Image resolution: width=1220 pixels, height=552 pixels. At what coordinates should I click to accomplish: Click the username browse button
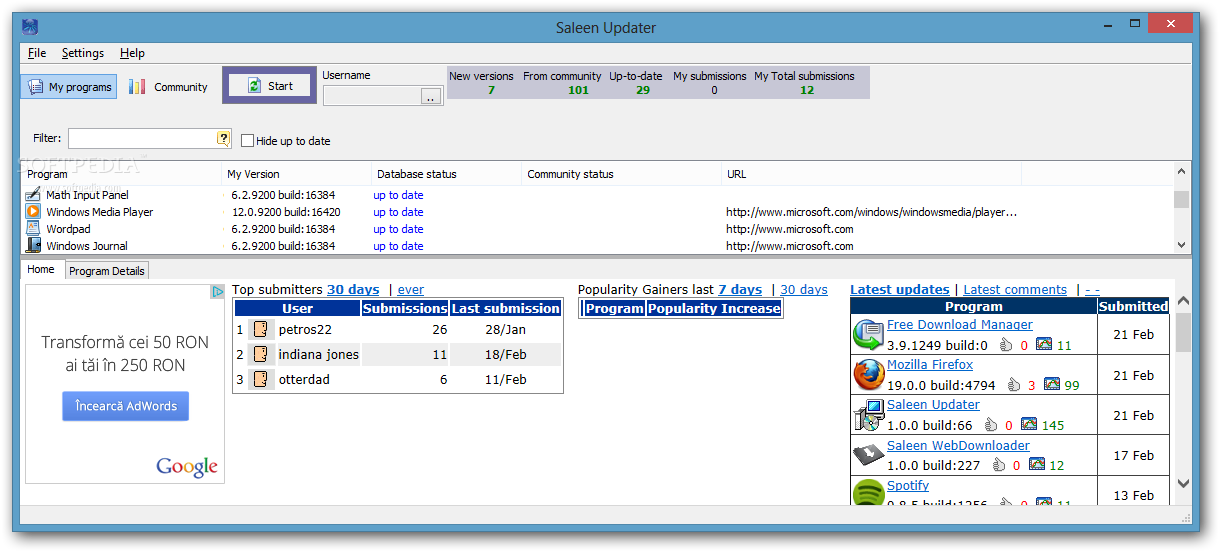(431, 96)
